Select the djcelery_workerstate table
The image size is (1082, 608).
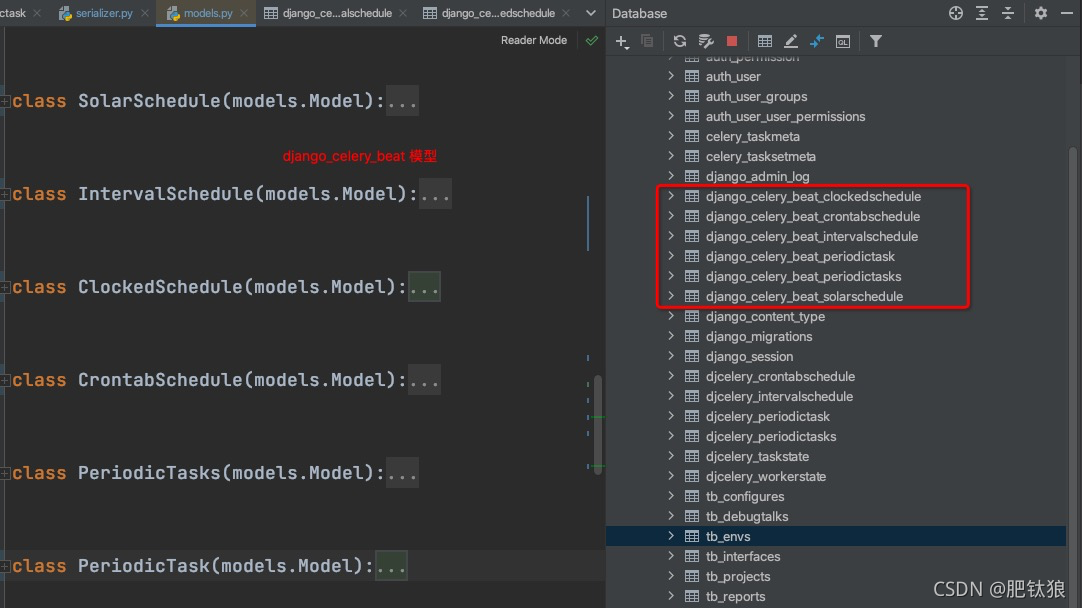coord(766,477)
